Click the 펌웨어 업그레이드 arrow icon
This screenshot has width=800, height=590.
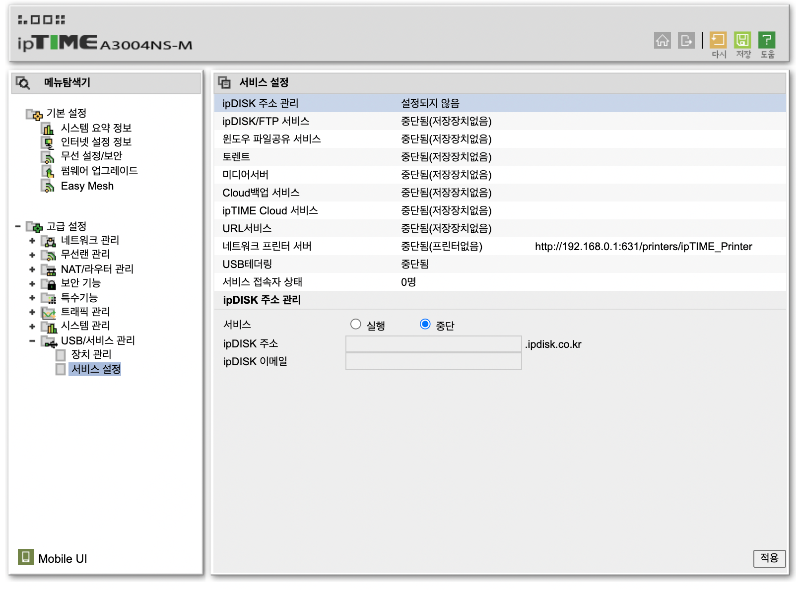[48, 171]
